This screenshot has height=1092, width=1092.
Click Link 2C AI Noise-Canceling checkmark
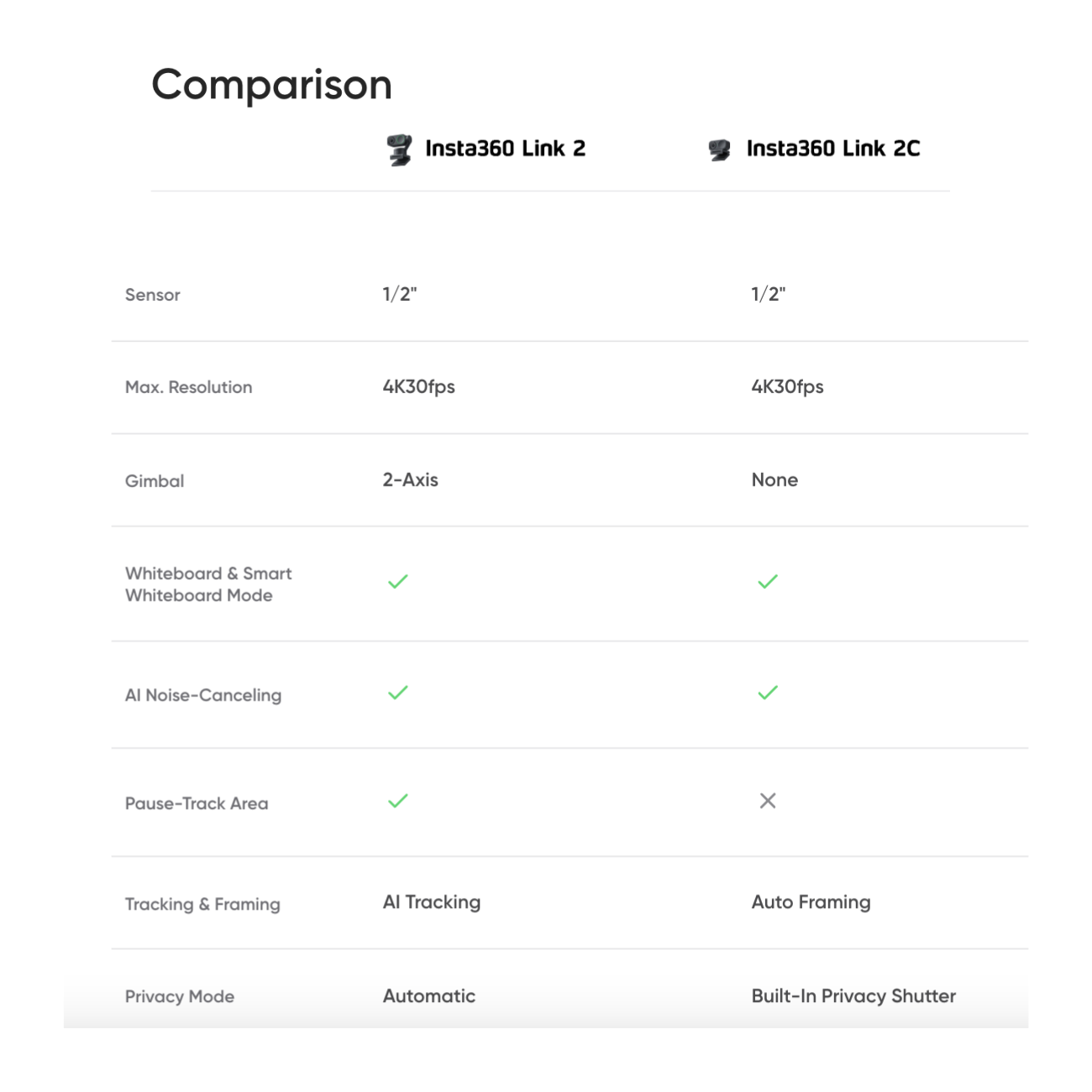pos(768,693)
